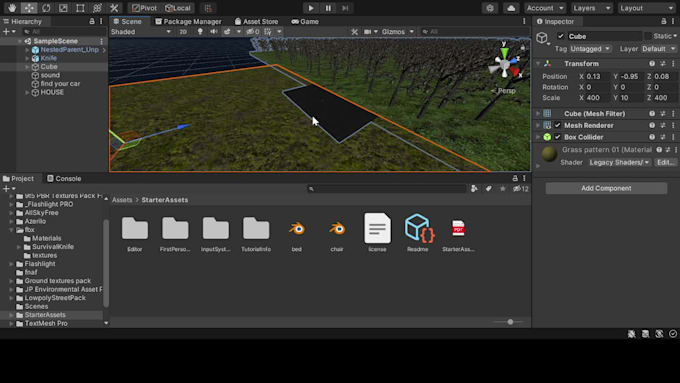Open the Account dropdown
Screen dimensions: 680x383
[544, 8]
